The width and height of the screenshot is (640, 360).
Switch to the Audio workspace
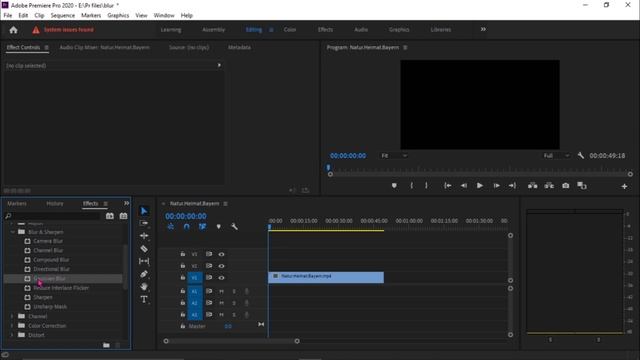(x=361, y=30)
